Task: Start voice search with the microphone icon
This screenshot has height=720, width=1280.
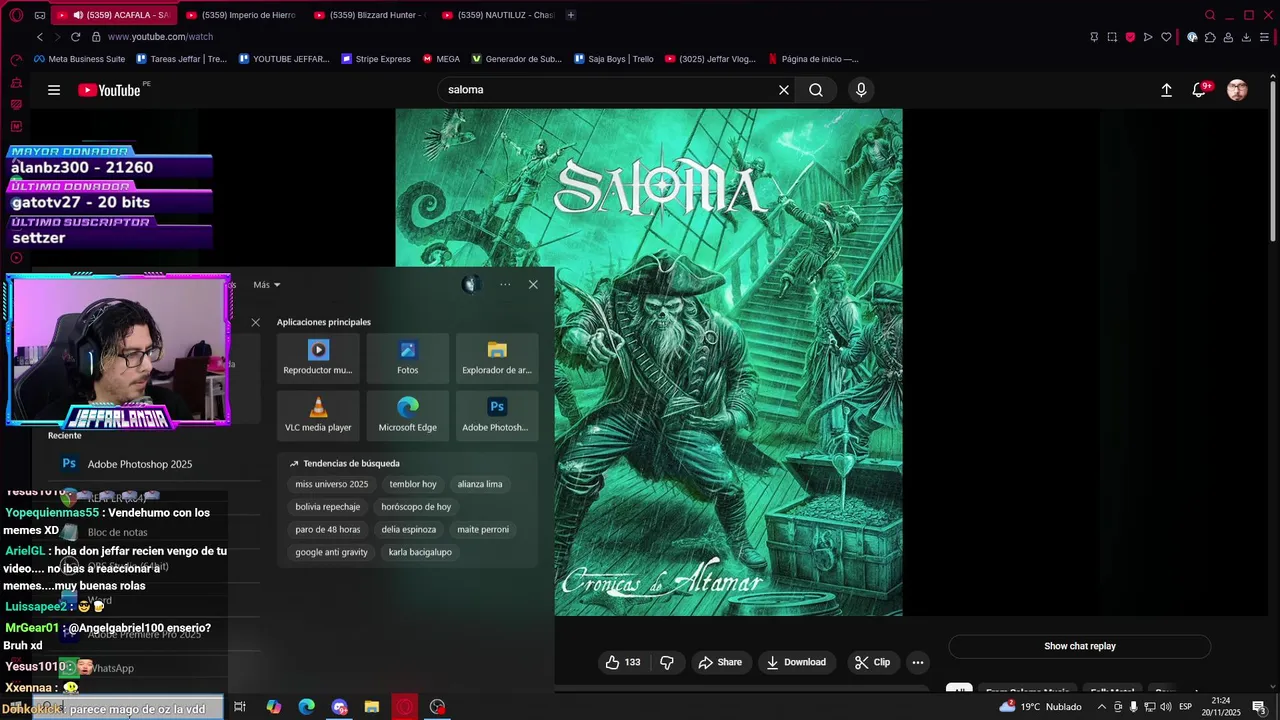Action: coord(861,90)
